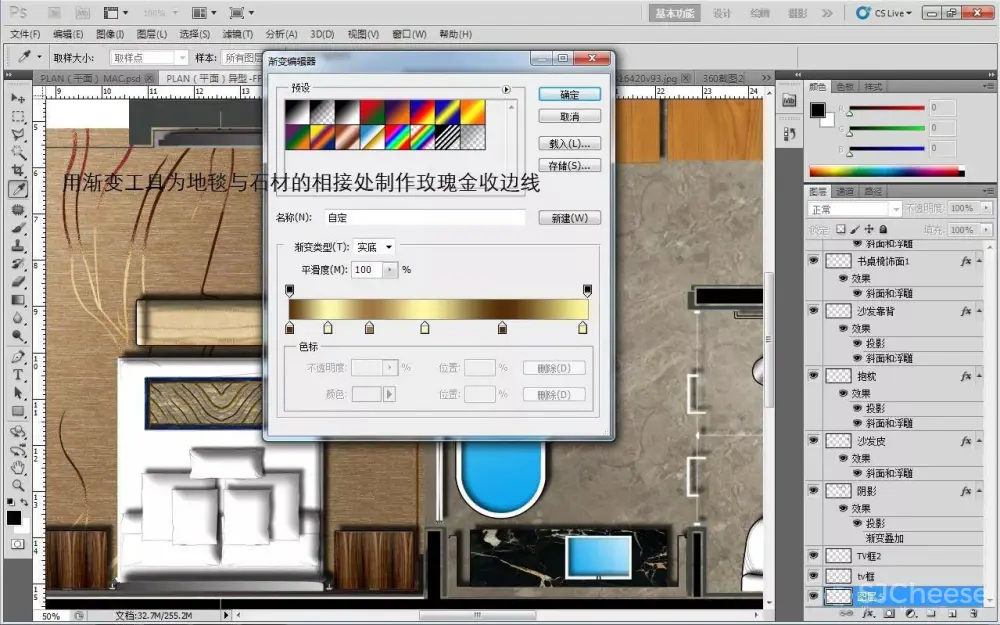Open the 图像(I) menu
Screen dimensions: 1000x625
point(110,34)
